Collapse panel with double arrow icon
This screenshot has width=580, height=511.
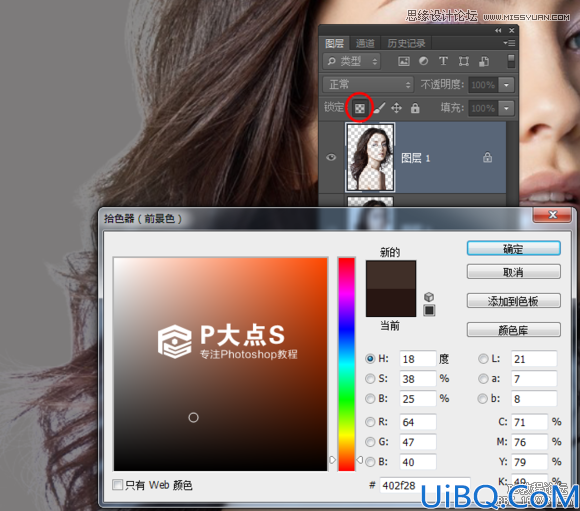coord(498,30)
